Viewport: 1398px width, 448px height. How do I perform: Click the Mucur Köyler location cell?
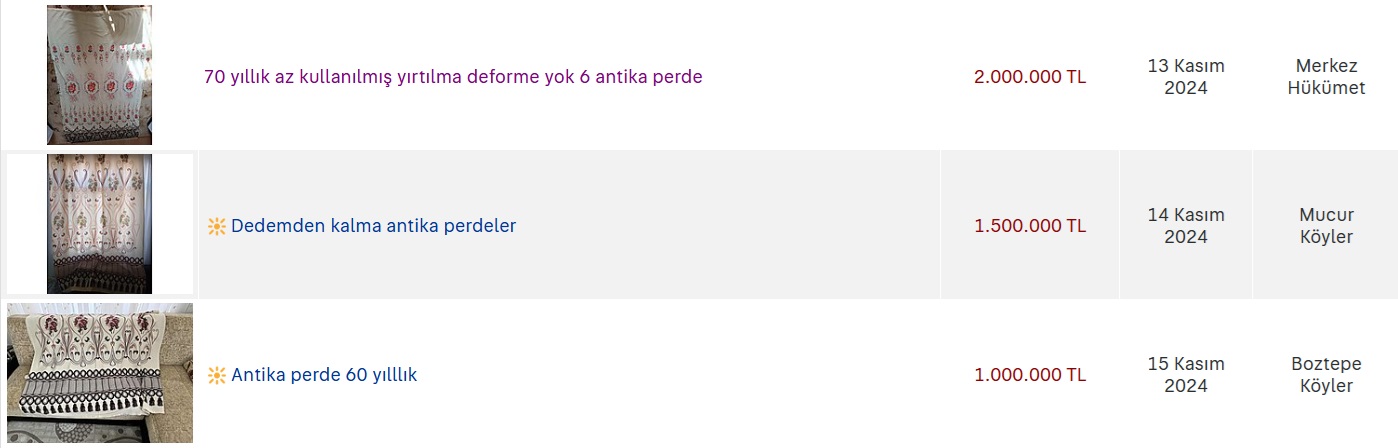1326,225
